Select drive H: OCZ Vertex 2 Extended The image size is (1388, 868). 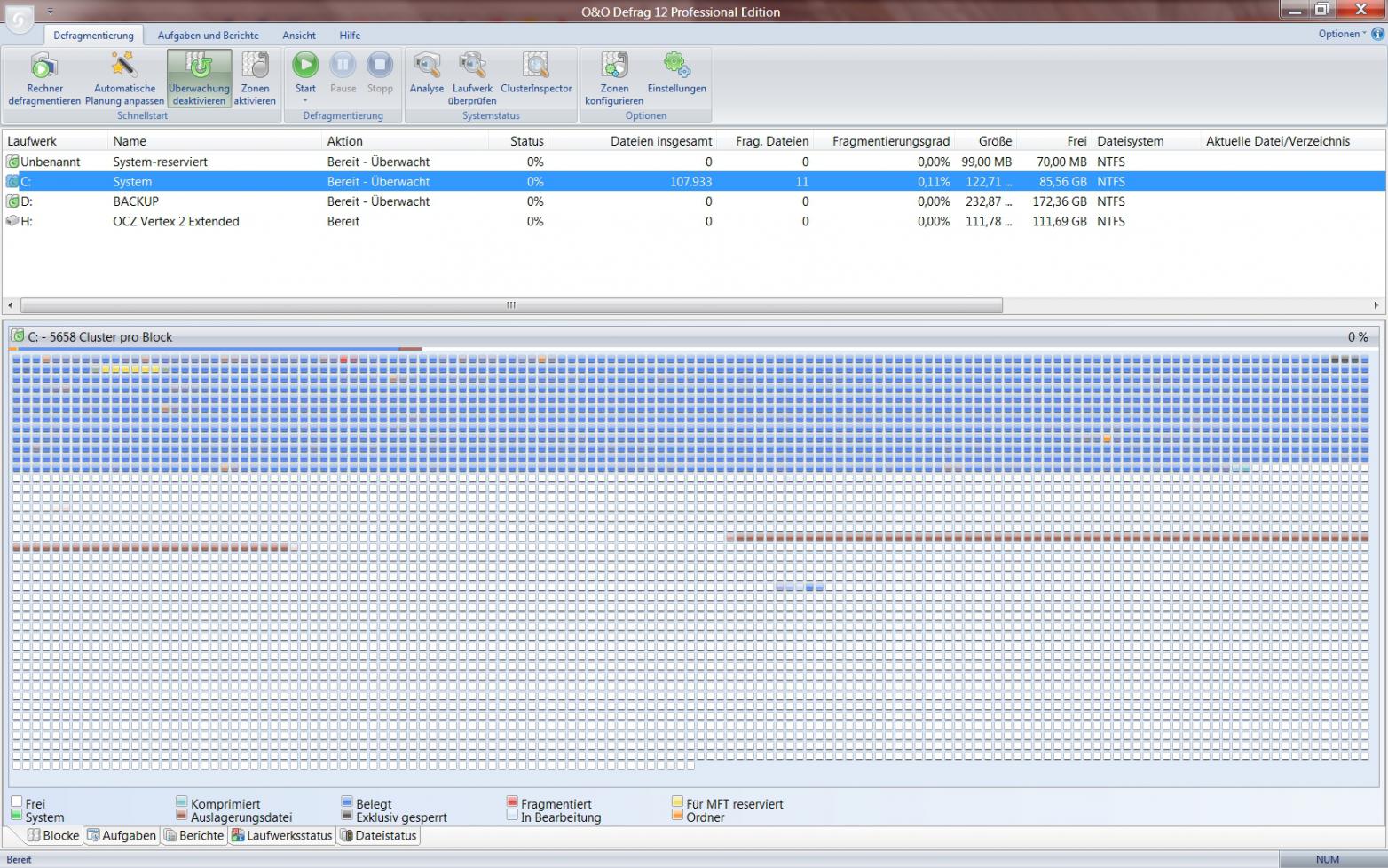(x=693, y=221)
